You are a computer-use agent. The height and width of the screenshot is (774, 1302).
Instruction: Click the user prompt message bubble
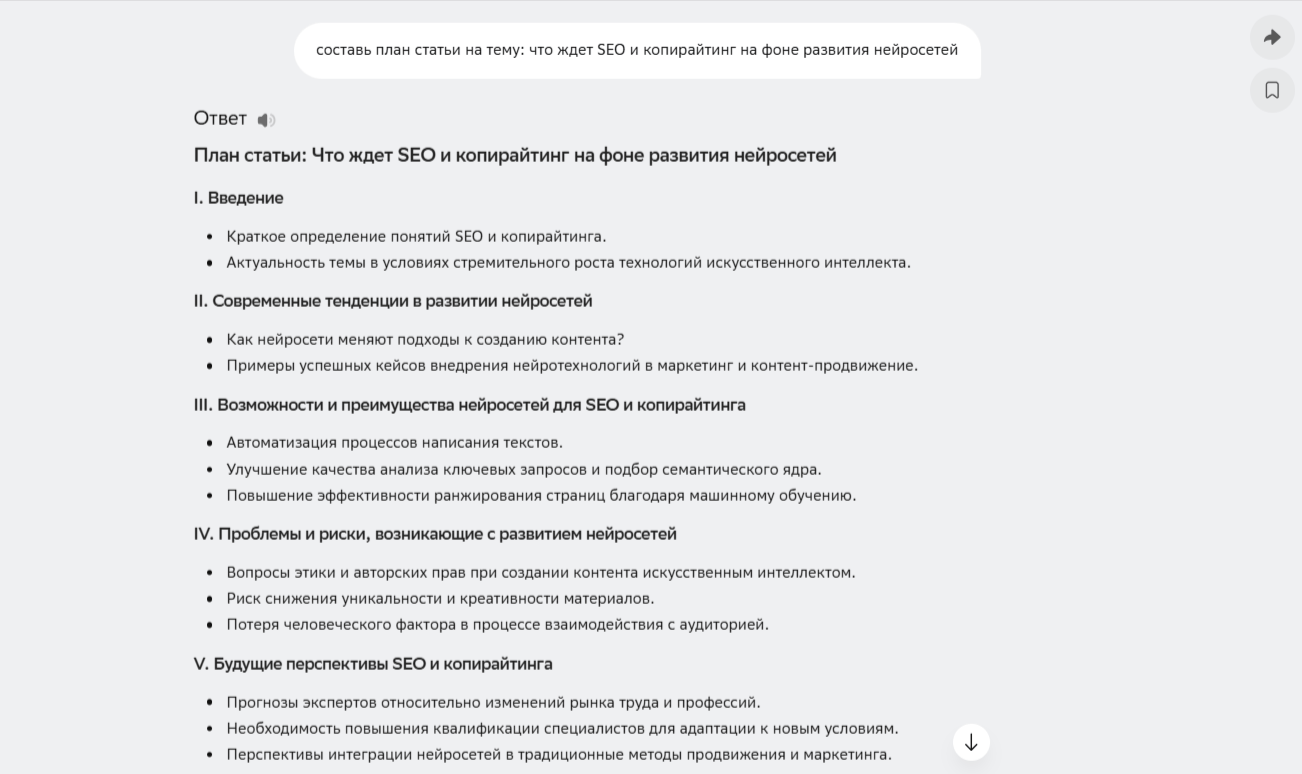click(x=637, y=50)
